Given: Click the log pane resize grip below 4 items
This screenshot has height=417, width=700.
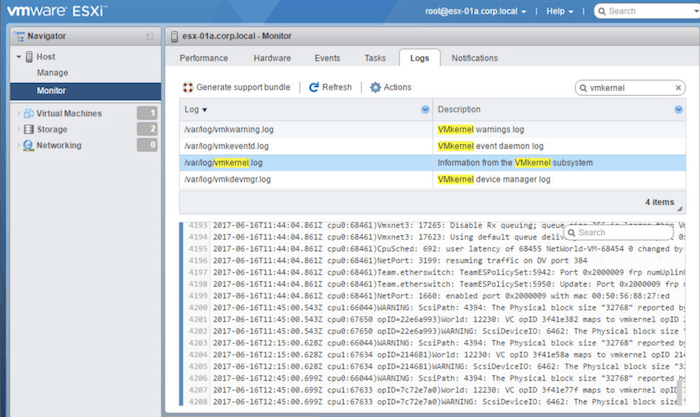Looking at the screenshot, I should point(679,208).
